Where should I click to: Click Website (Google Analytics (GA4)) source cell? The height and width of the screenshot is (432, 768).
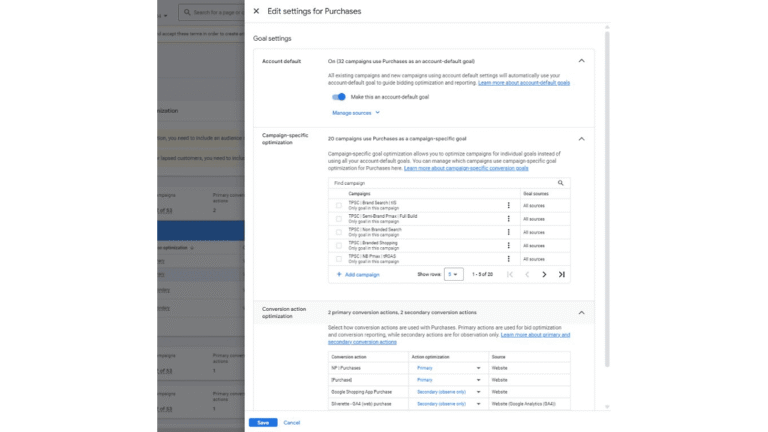[x=524, y=404]
